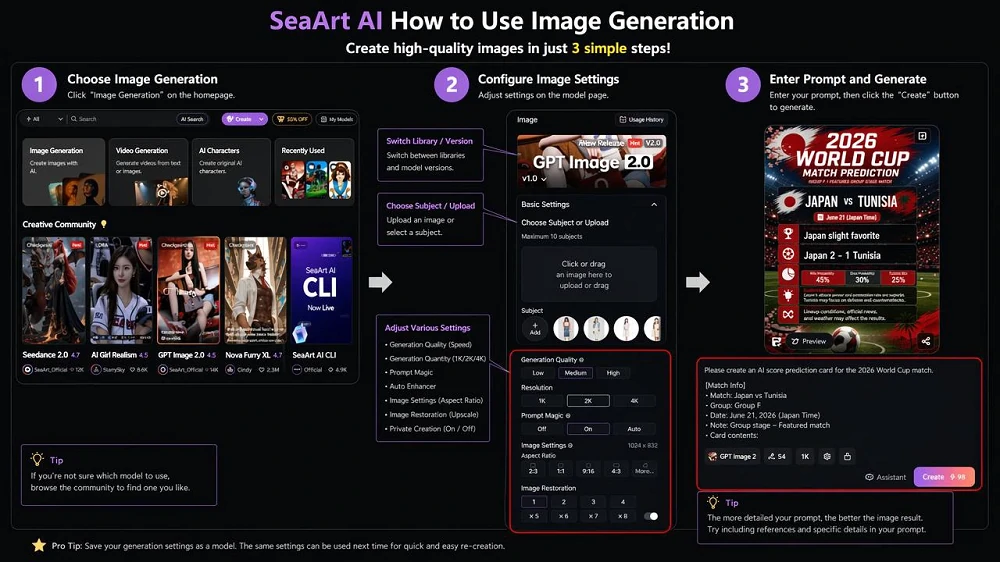Click the Create 98 generate button
Viewport: 1000px width, 562px height.
[944, 477]
